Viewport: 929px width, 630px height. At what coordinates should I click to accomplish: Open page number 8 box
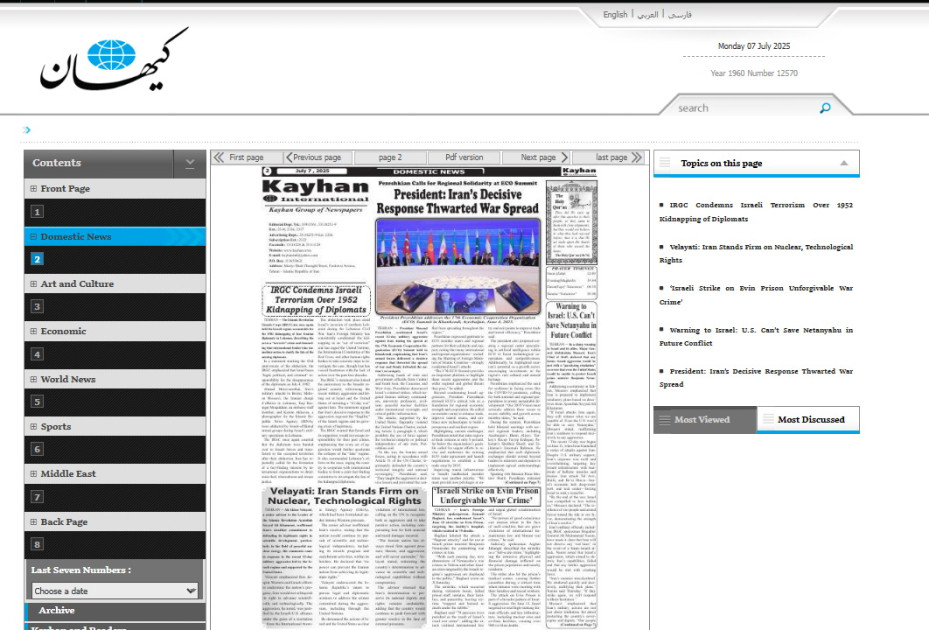point(37,544)
